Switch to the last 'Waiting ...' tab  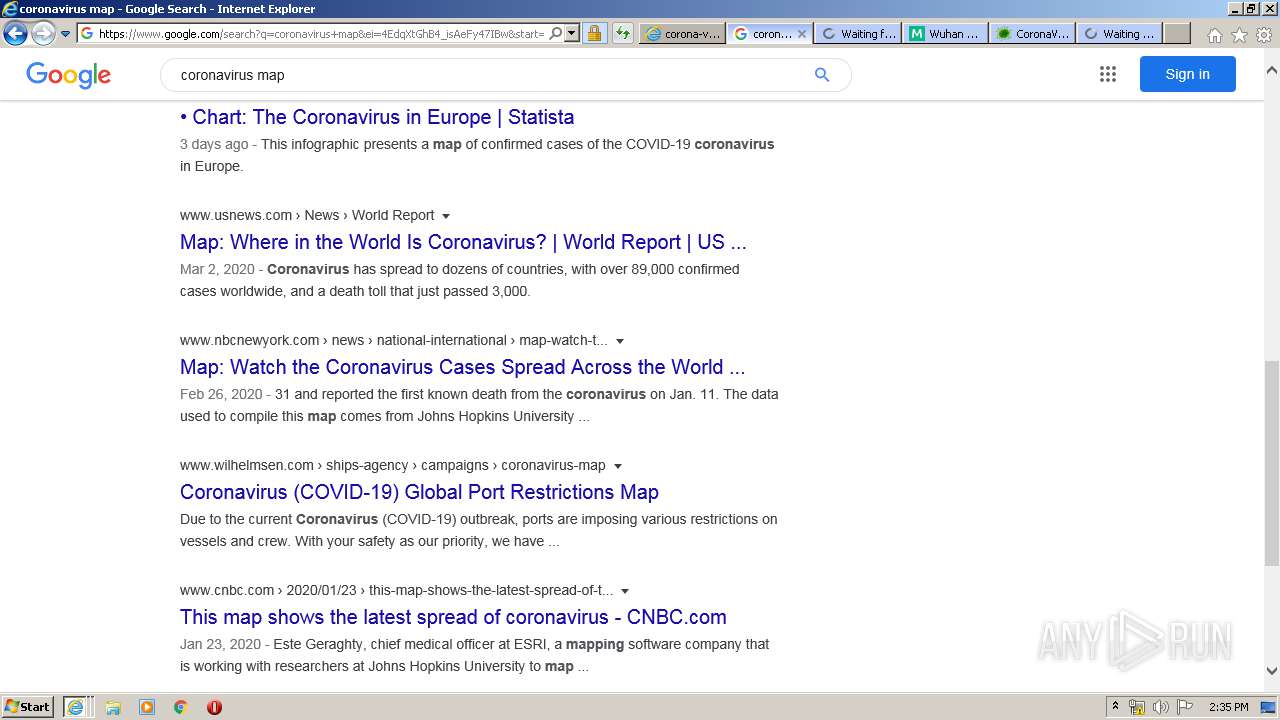point(1119,33)
